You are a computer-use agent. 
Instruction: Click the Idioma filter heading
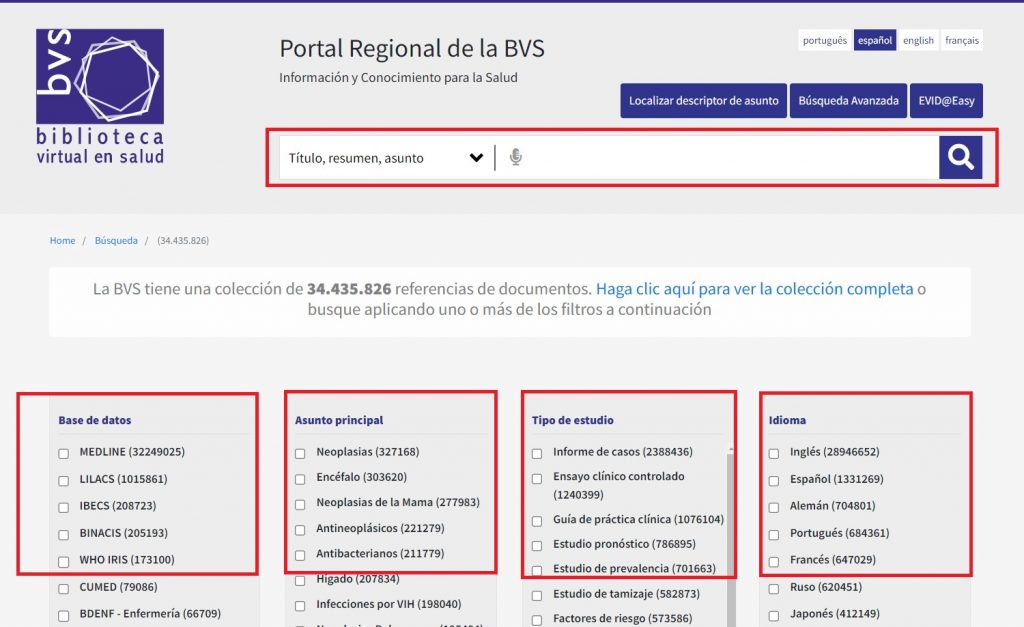click(787, 420)
